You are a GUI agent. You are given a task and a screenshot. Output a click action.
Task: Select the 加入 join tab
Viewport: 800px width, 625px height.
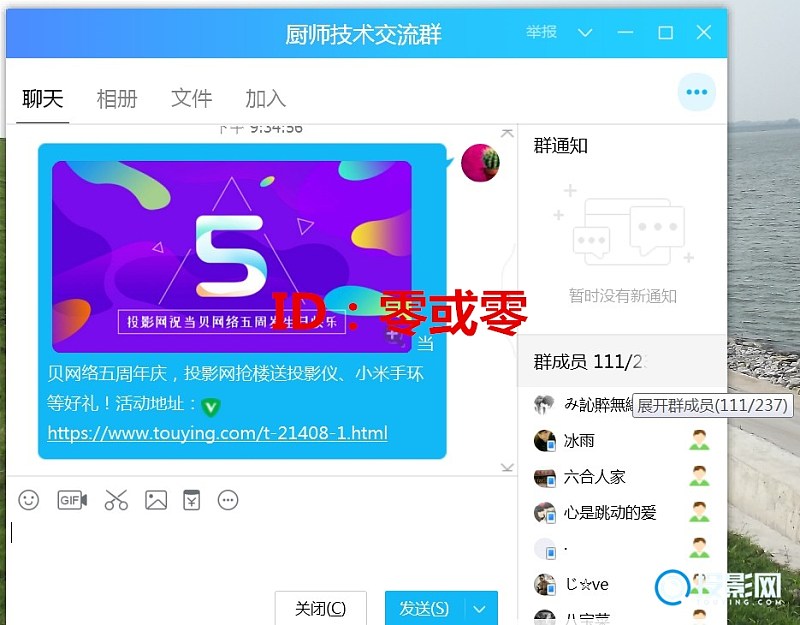point(265,98)
